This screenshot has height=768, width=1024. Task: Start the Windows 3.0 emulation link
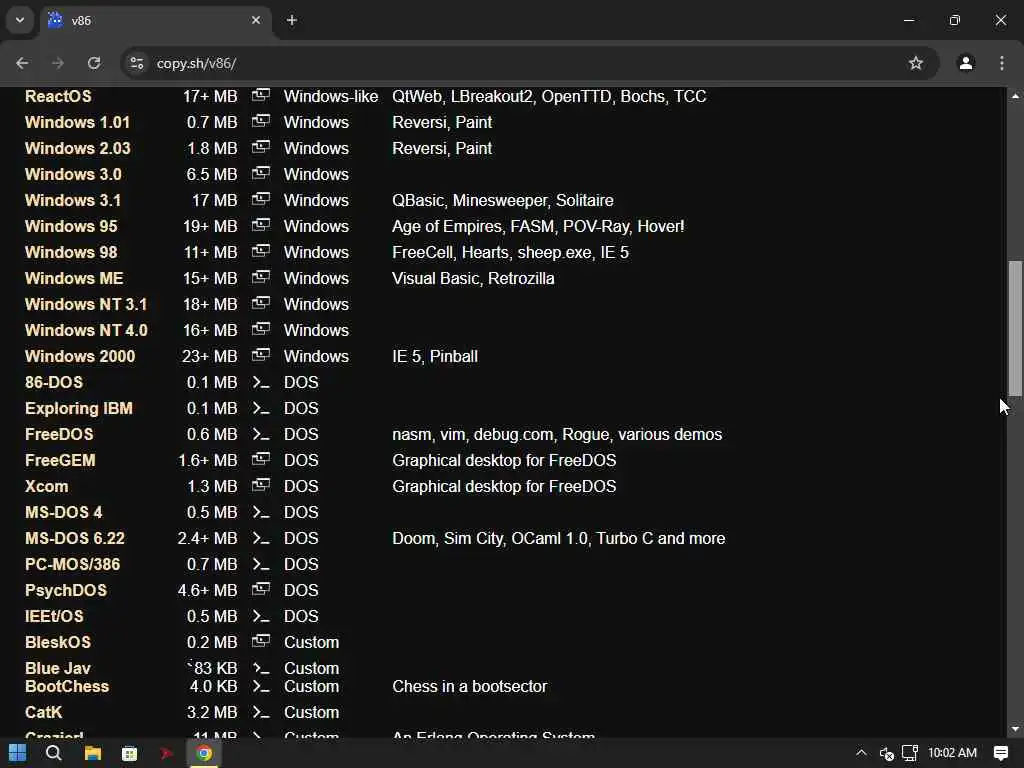point(73,174)
